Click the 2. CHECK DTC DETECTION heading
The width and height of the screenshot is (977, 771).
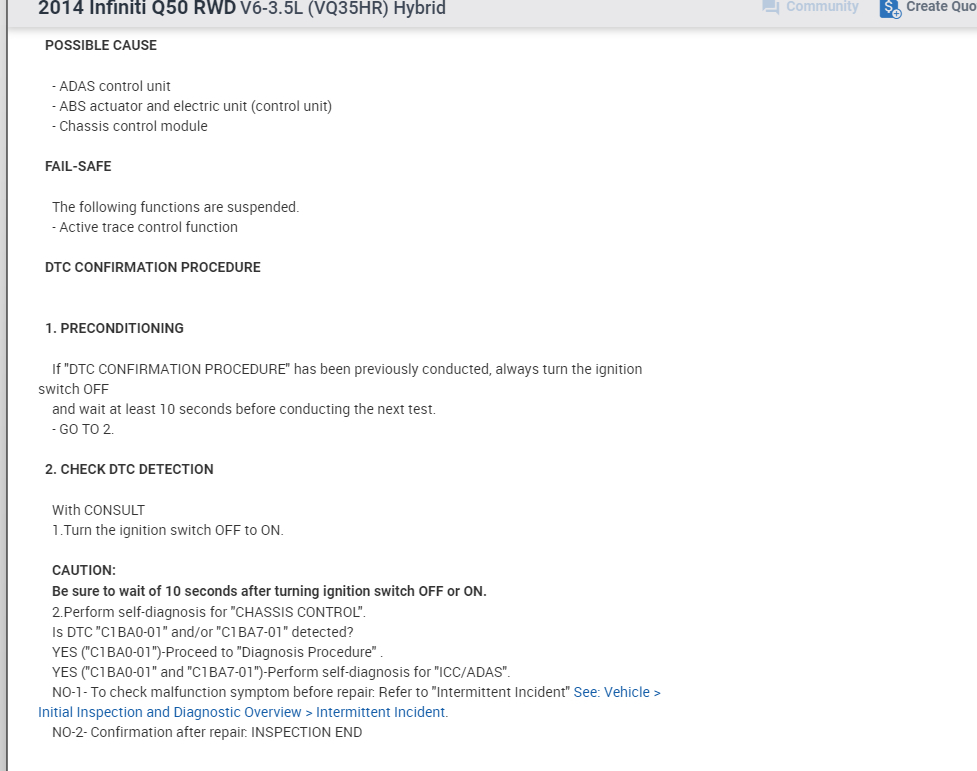click(129, 469)
